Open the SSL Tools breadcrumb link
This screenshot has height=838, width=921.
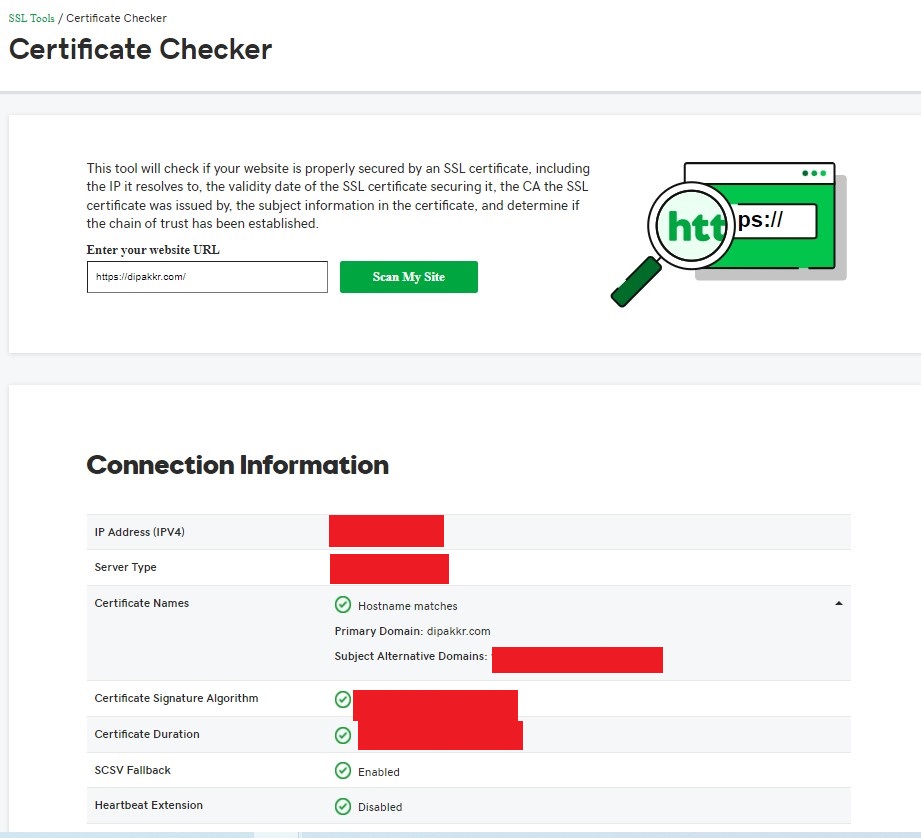tap(31, 18)
